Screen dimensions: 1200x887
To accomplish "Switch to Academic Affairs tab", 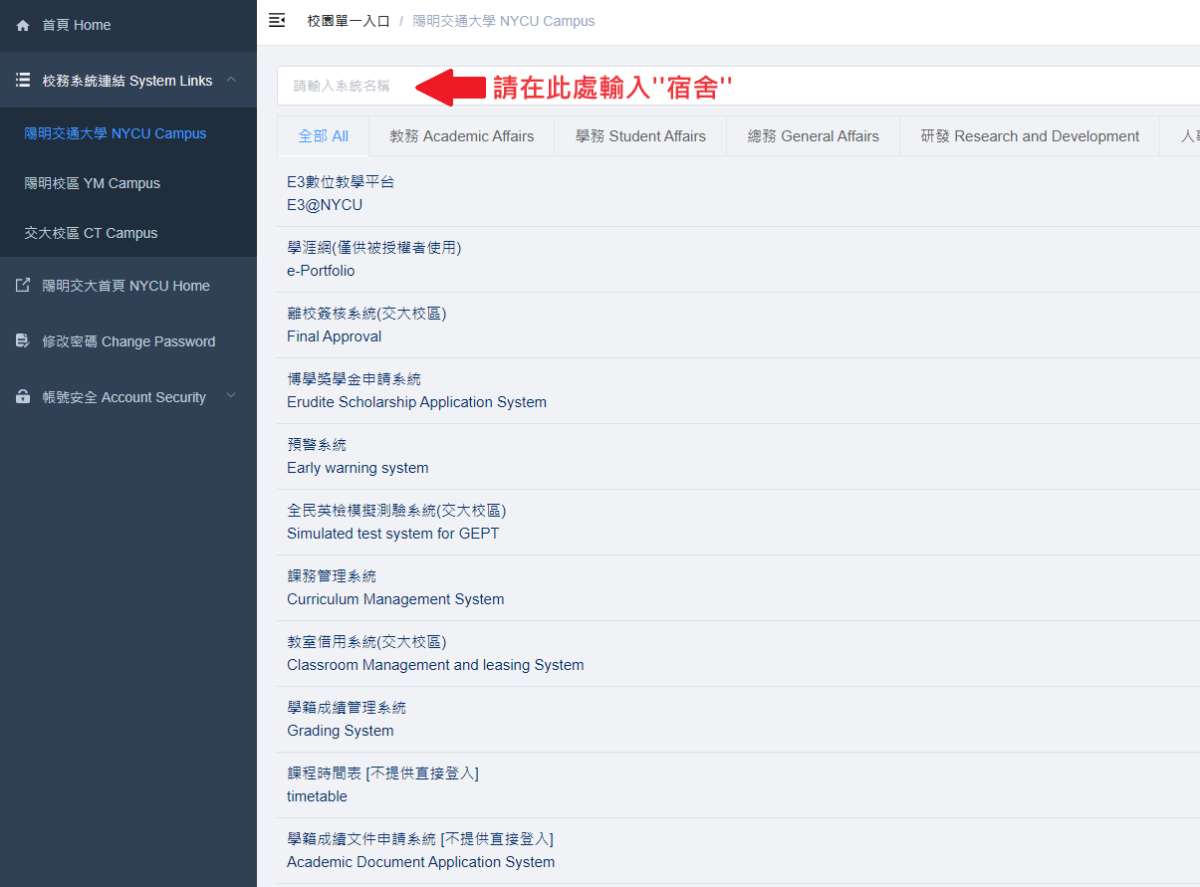I will [461, 136].
